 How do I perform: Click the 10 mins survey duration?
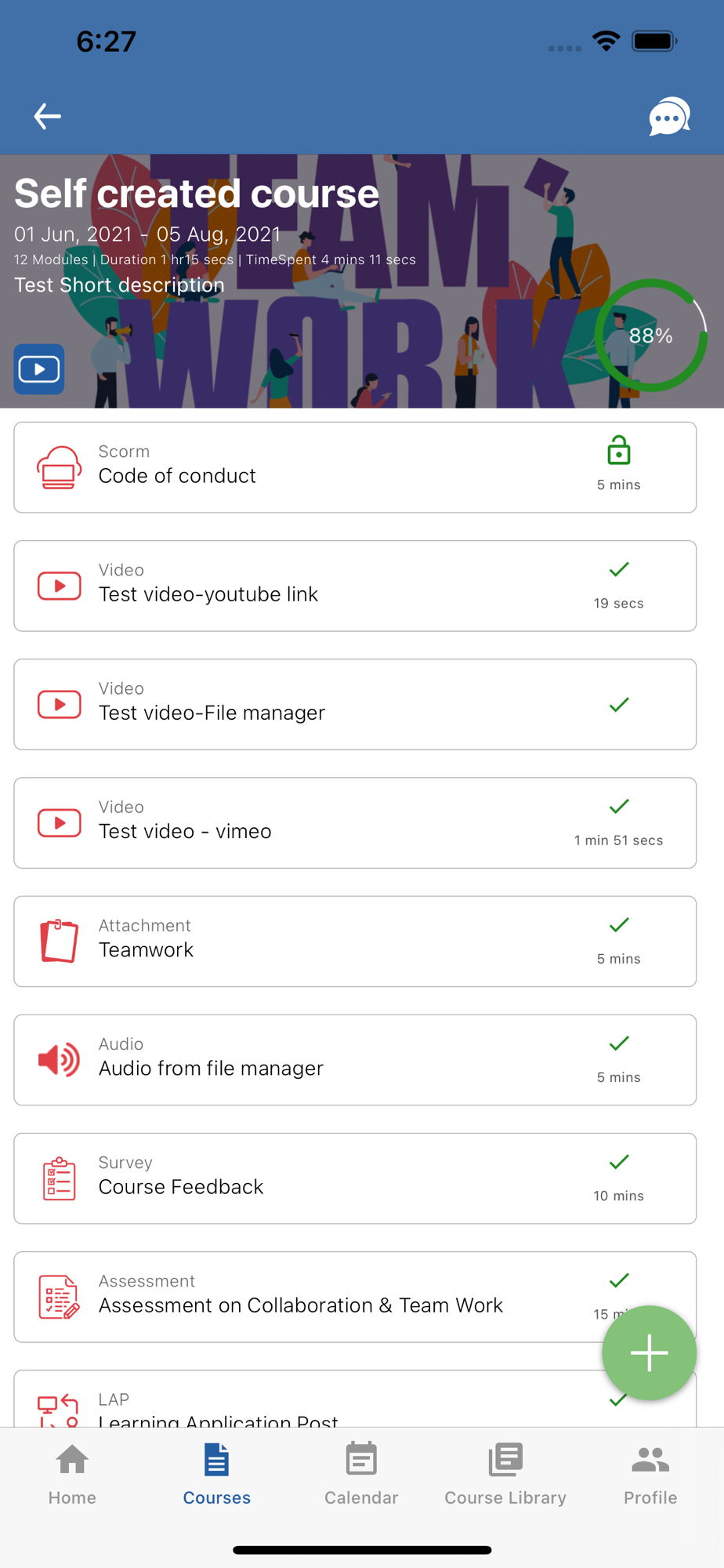point(619,1196)
